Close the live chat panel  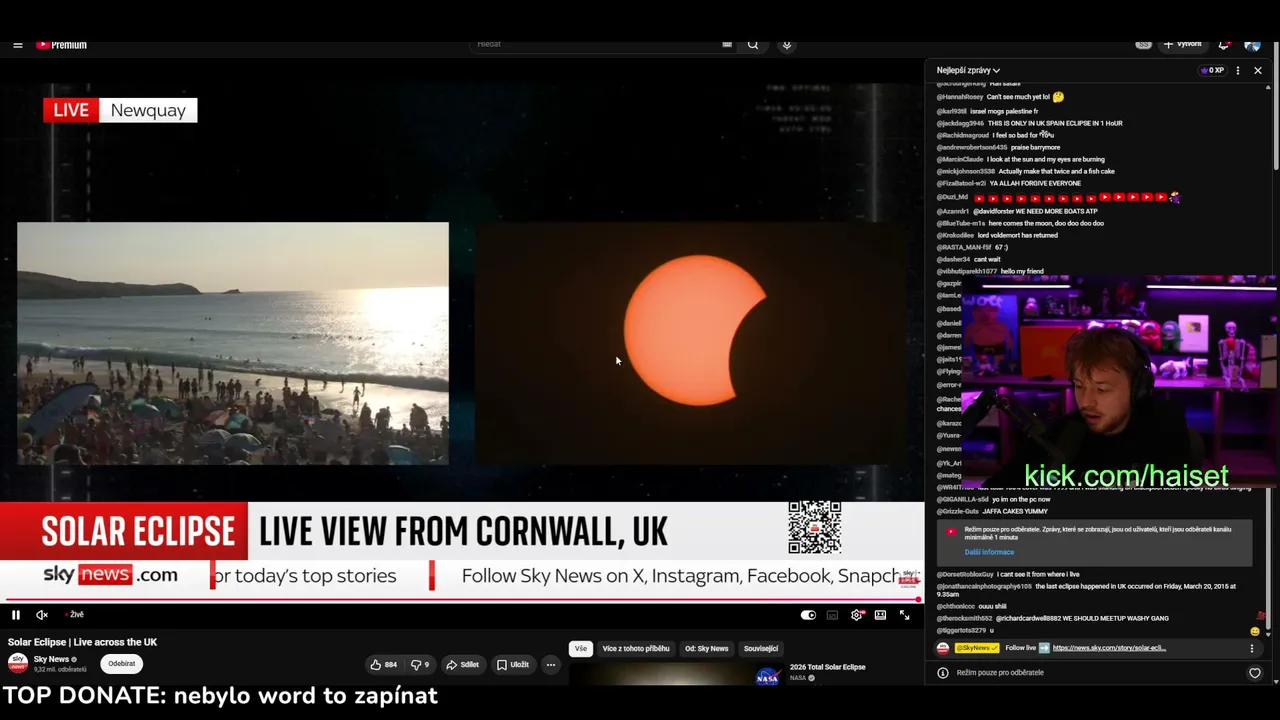[x=1258, y=71]
